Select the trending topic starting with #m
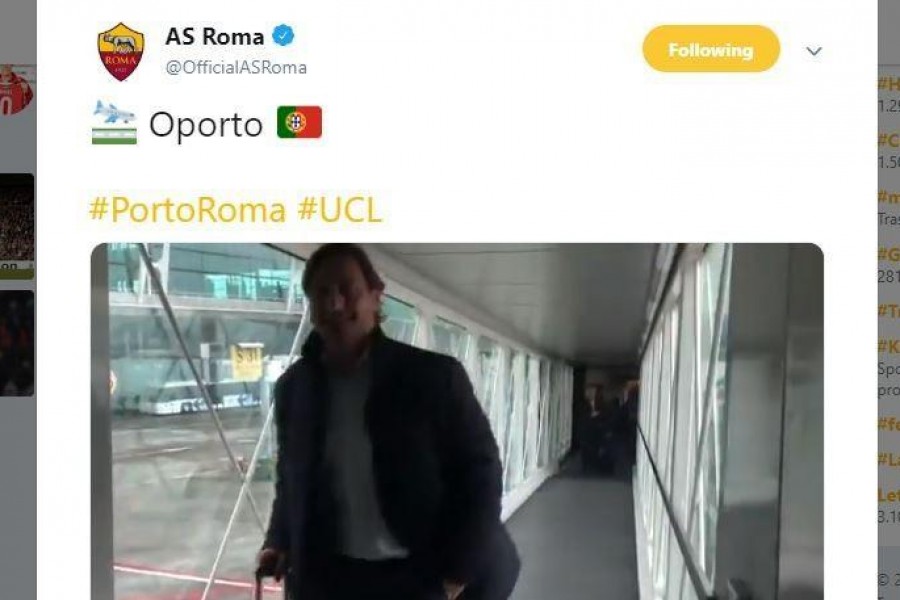The height and width of the screenshot is (600, 900). [889, 197]
